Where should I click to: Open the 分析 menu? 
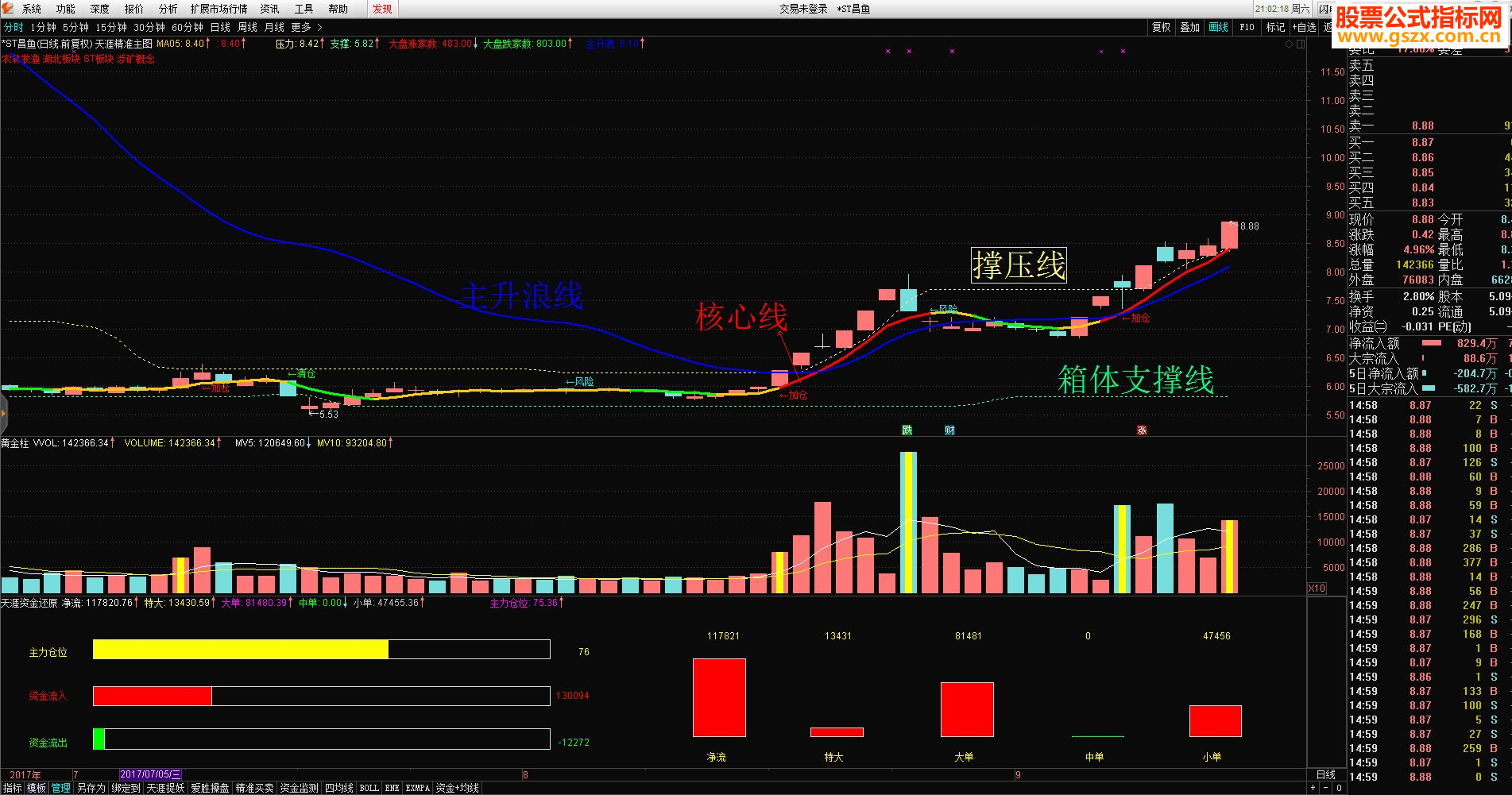click(168, 9)
